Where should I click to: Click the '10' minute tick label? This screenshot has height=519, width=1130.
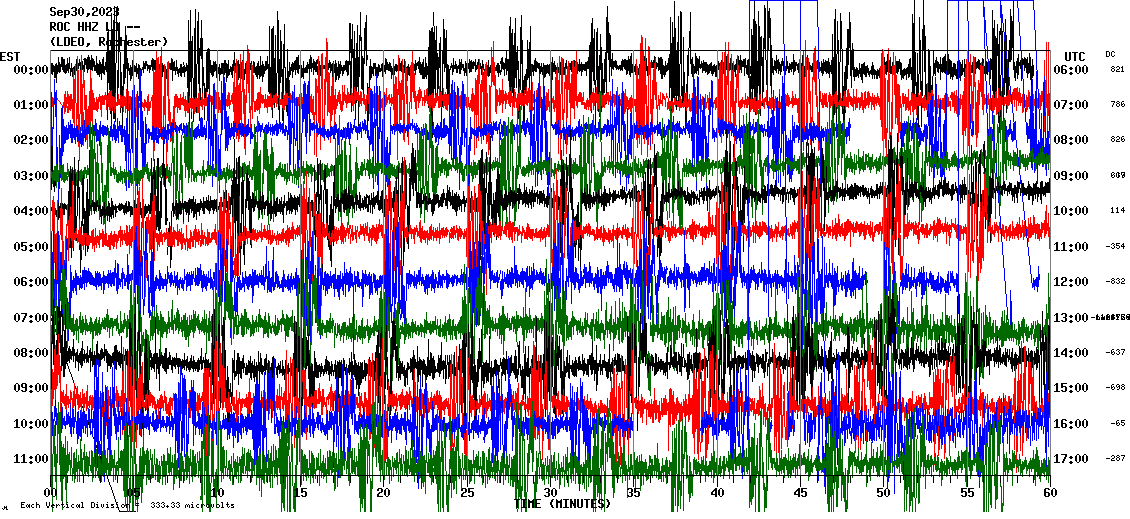point(217,493)
